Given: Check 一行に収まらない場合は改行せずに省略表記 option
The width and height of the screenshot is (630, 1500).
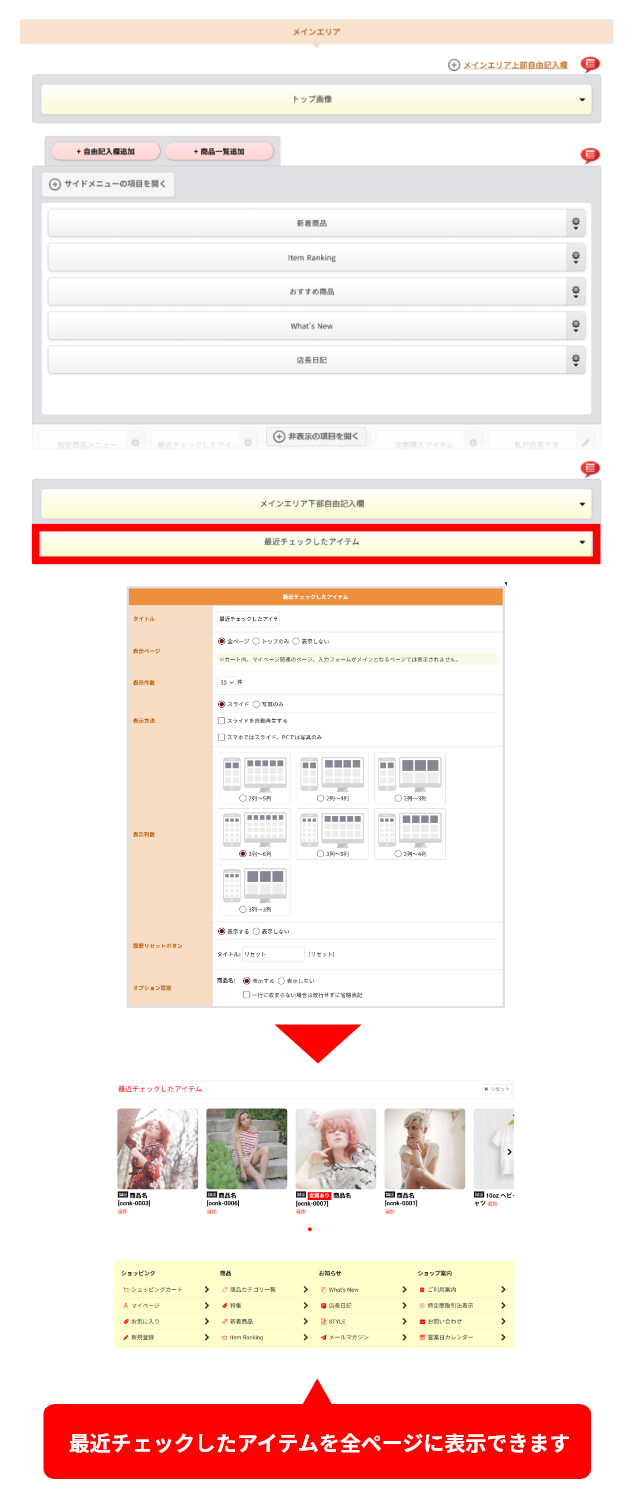Looking at the screenshot, I should click(246, 995).
